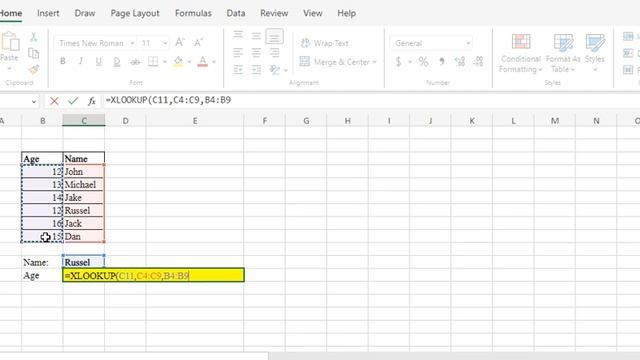Decrease font size with smaller A
This screenshot has width=640, height=360.
(x=198, y=42)
